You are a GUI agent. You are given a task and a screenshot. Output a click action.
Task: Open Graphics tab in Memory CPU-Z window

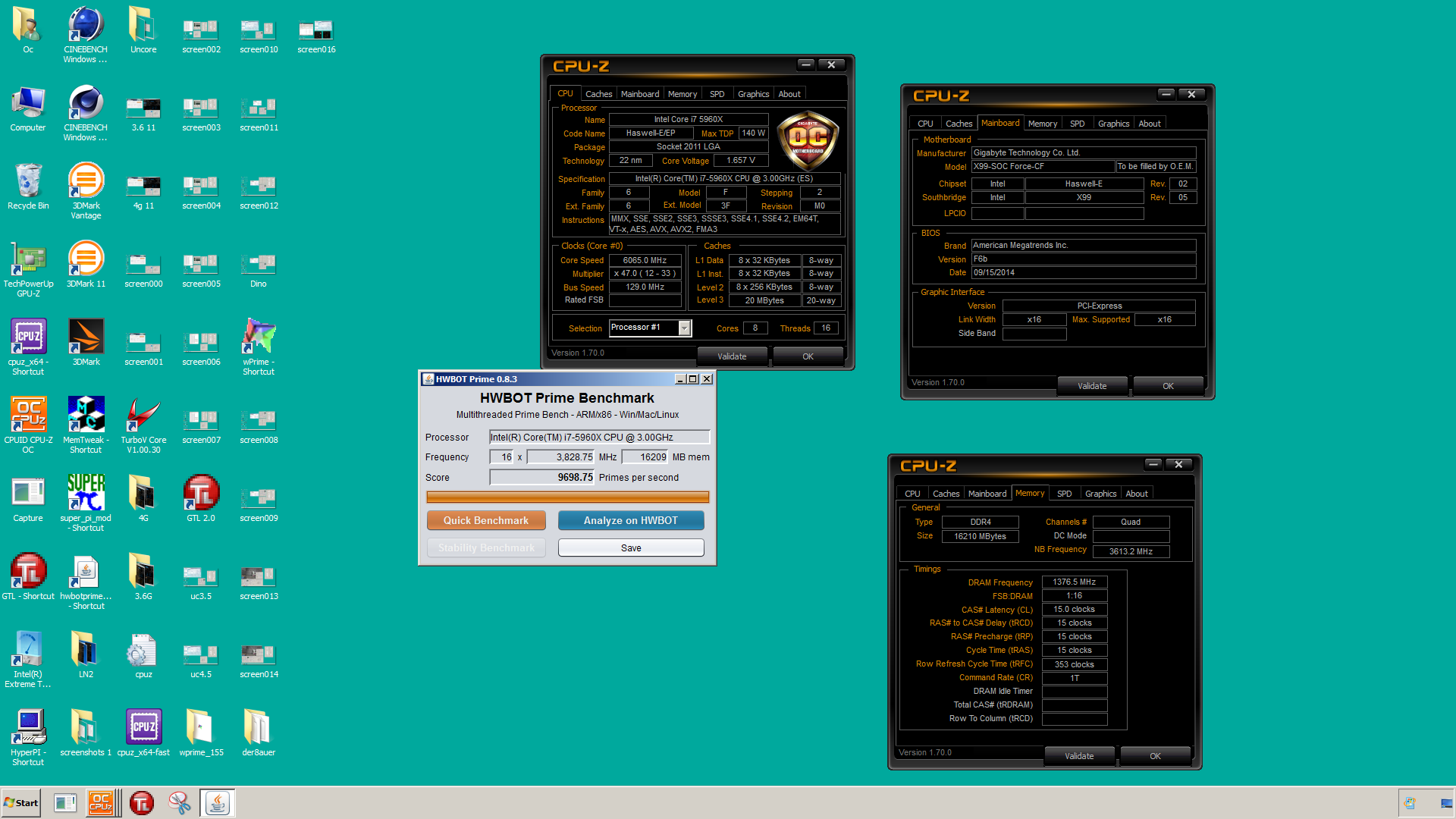(1100, 494)
